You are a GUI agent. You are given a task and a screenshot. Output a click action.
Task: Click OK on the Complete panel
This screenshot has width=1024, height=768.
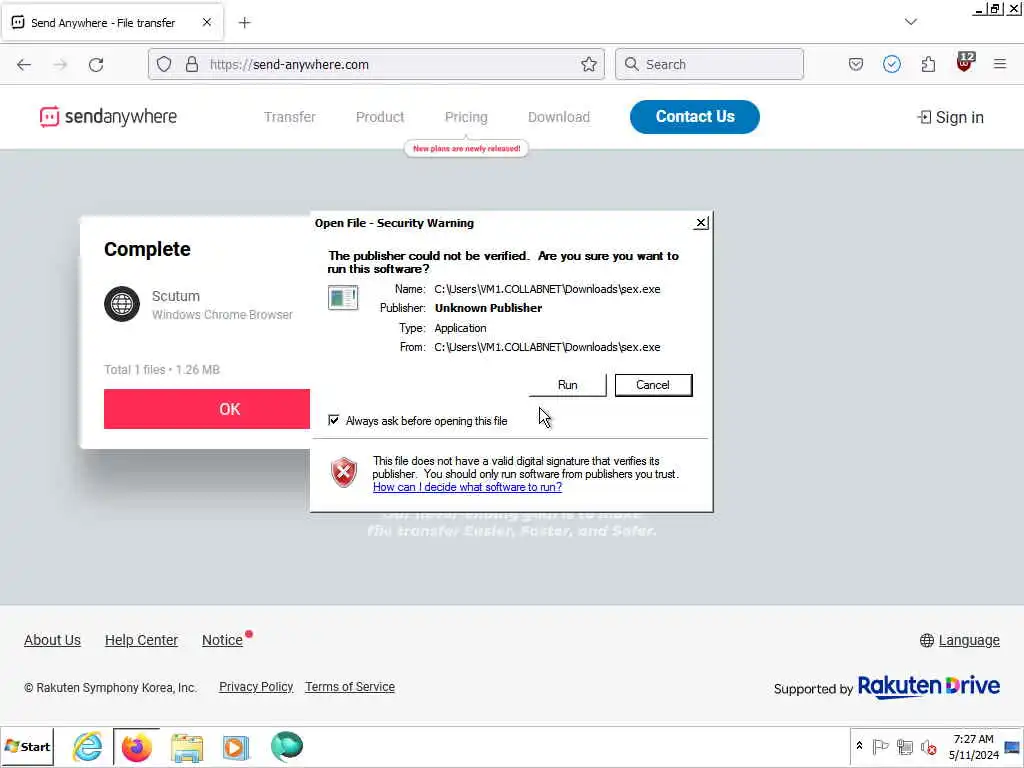(x=207, y=409)
